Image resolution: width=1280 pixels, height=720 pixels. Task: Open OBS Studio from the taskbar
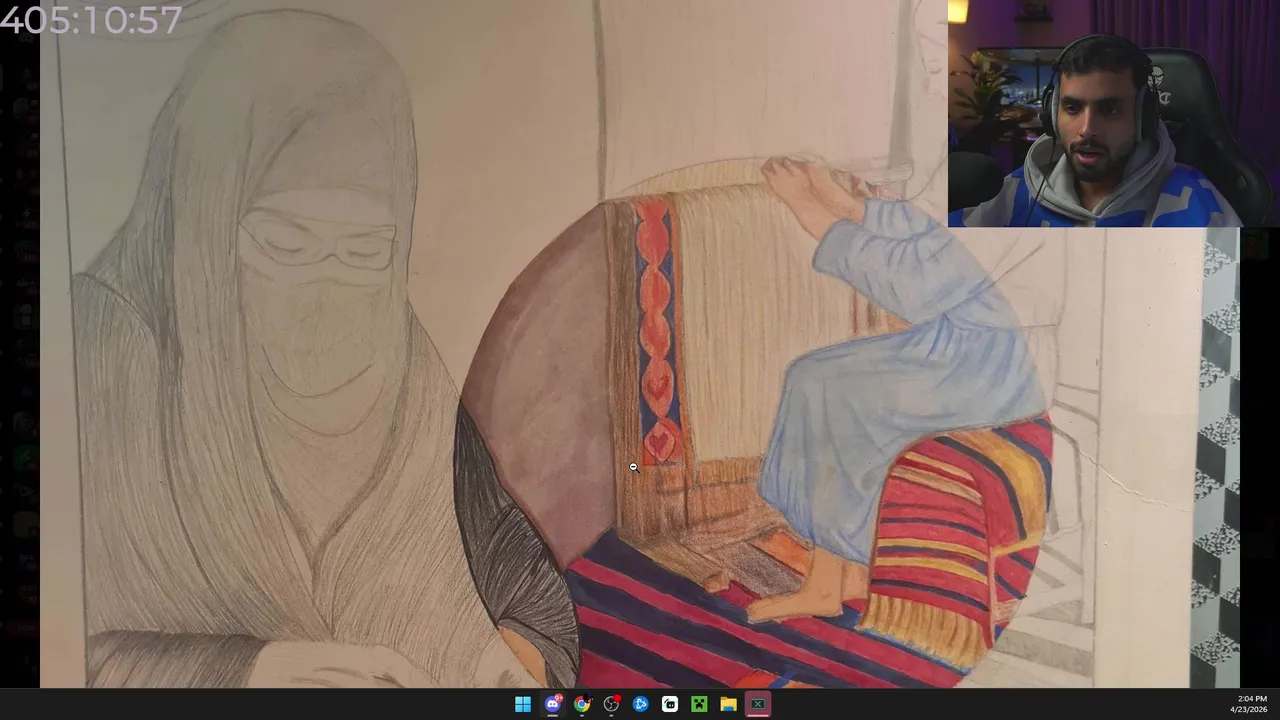(611, 704)
